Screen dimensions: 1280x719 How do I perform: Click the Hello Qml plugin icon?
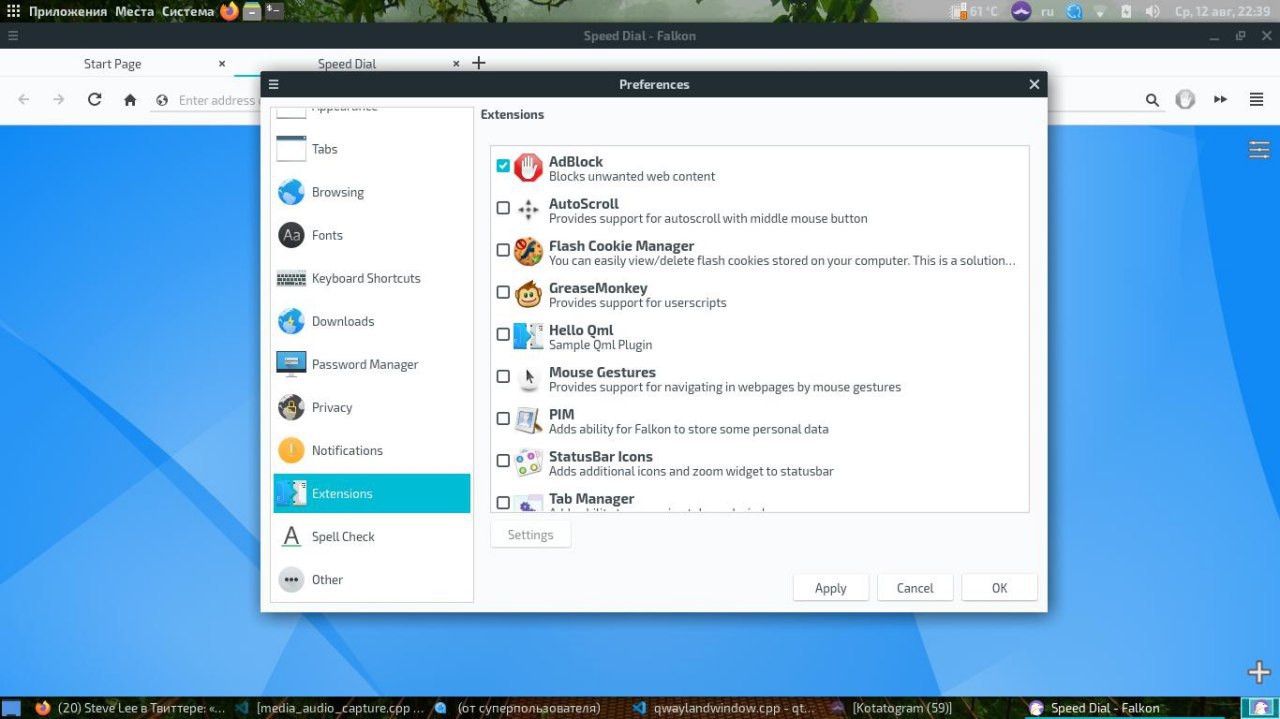click(x=528, y=336)
